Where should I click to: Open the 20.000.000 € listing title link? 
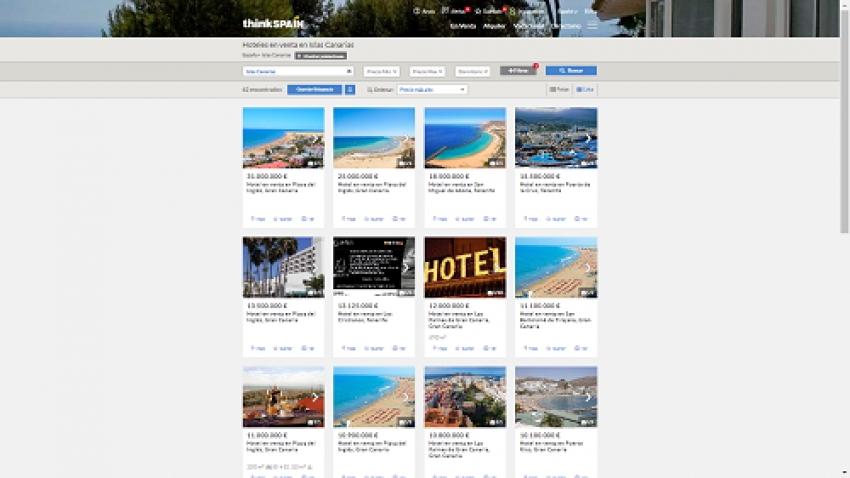(x=372, y=188)
